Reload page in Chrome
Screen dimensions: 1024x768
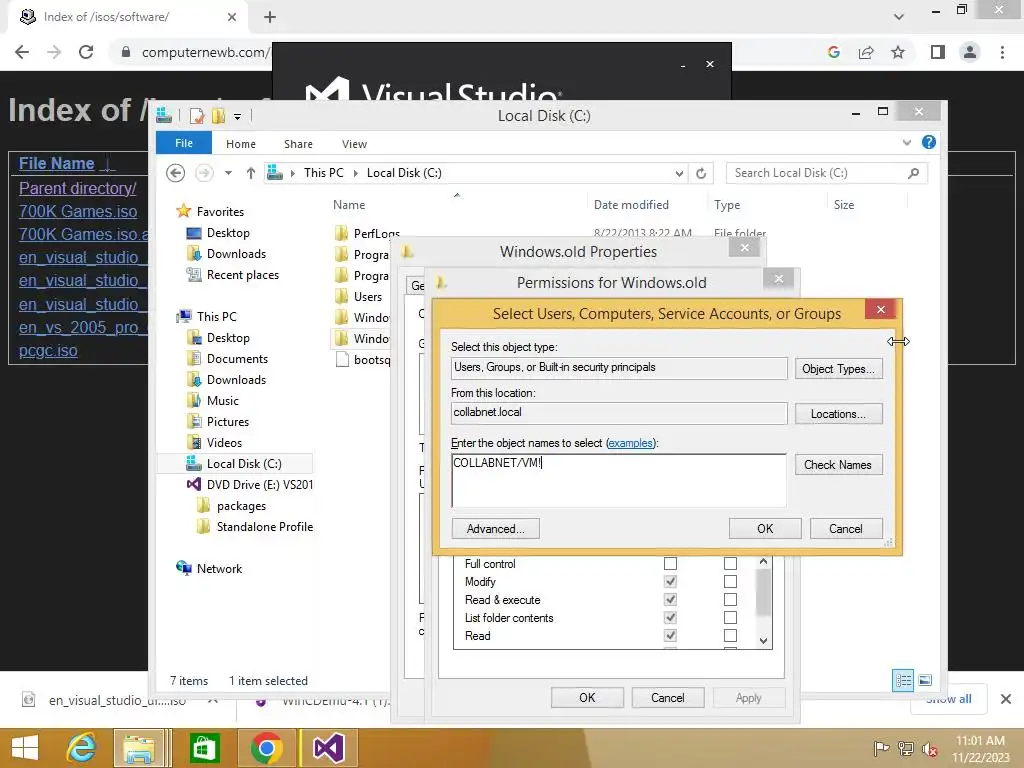pos(86,52)
